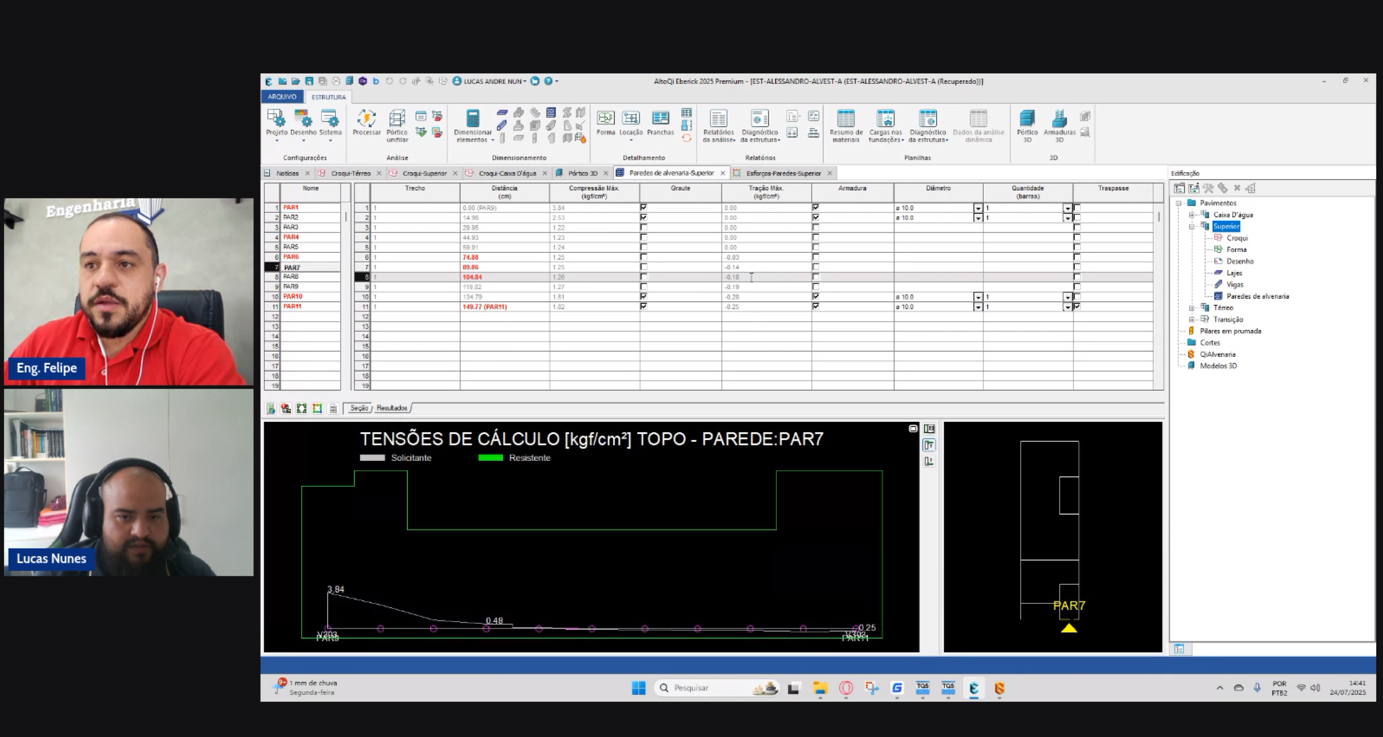Launch Armaduras 3D view
Image resolution: width=1383 pixels, height=737 pixels.
pos(1059,119)
